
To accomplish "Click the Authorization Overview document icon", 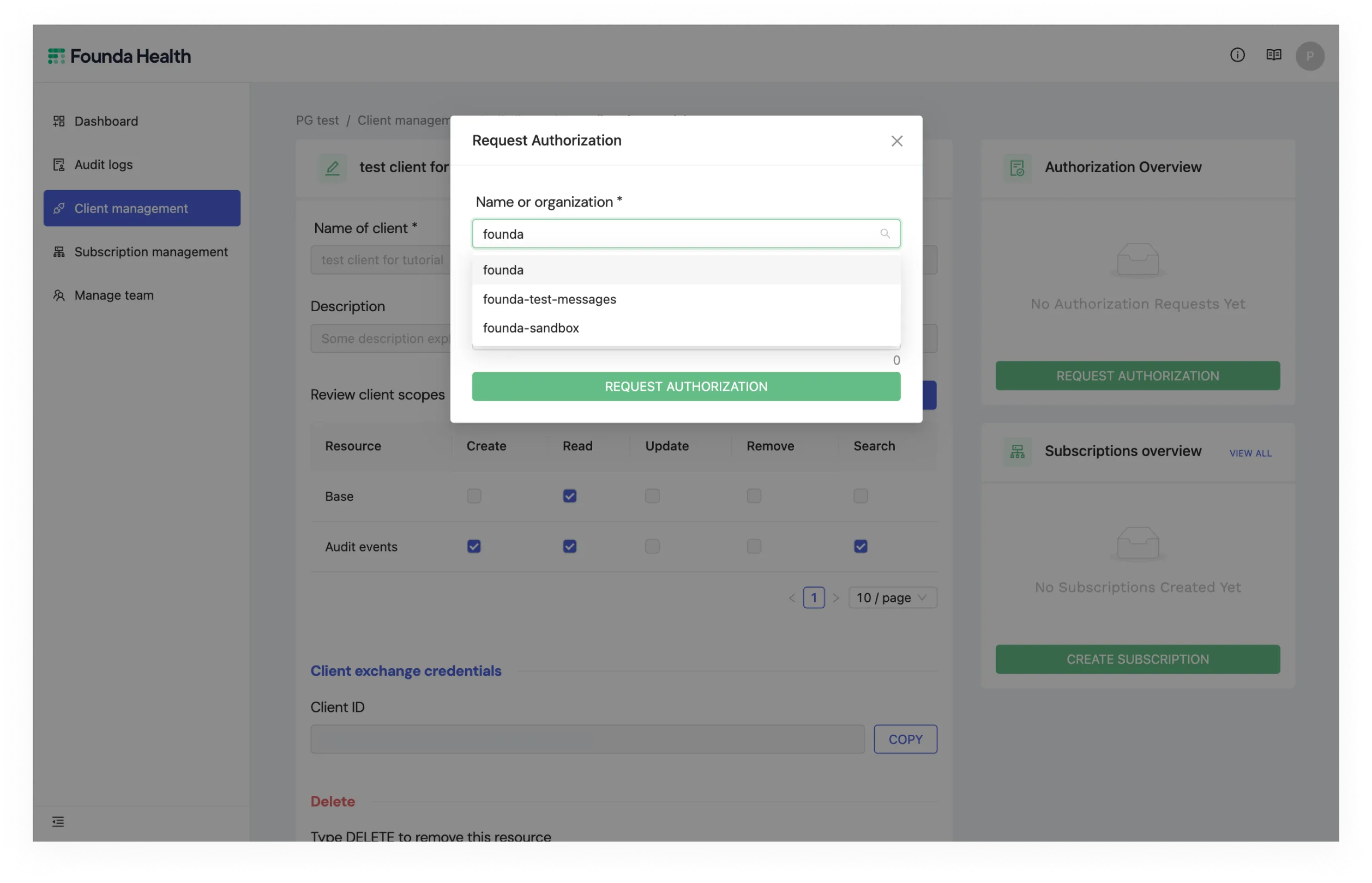I will click(x=1017, y=168).
